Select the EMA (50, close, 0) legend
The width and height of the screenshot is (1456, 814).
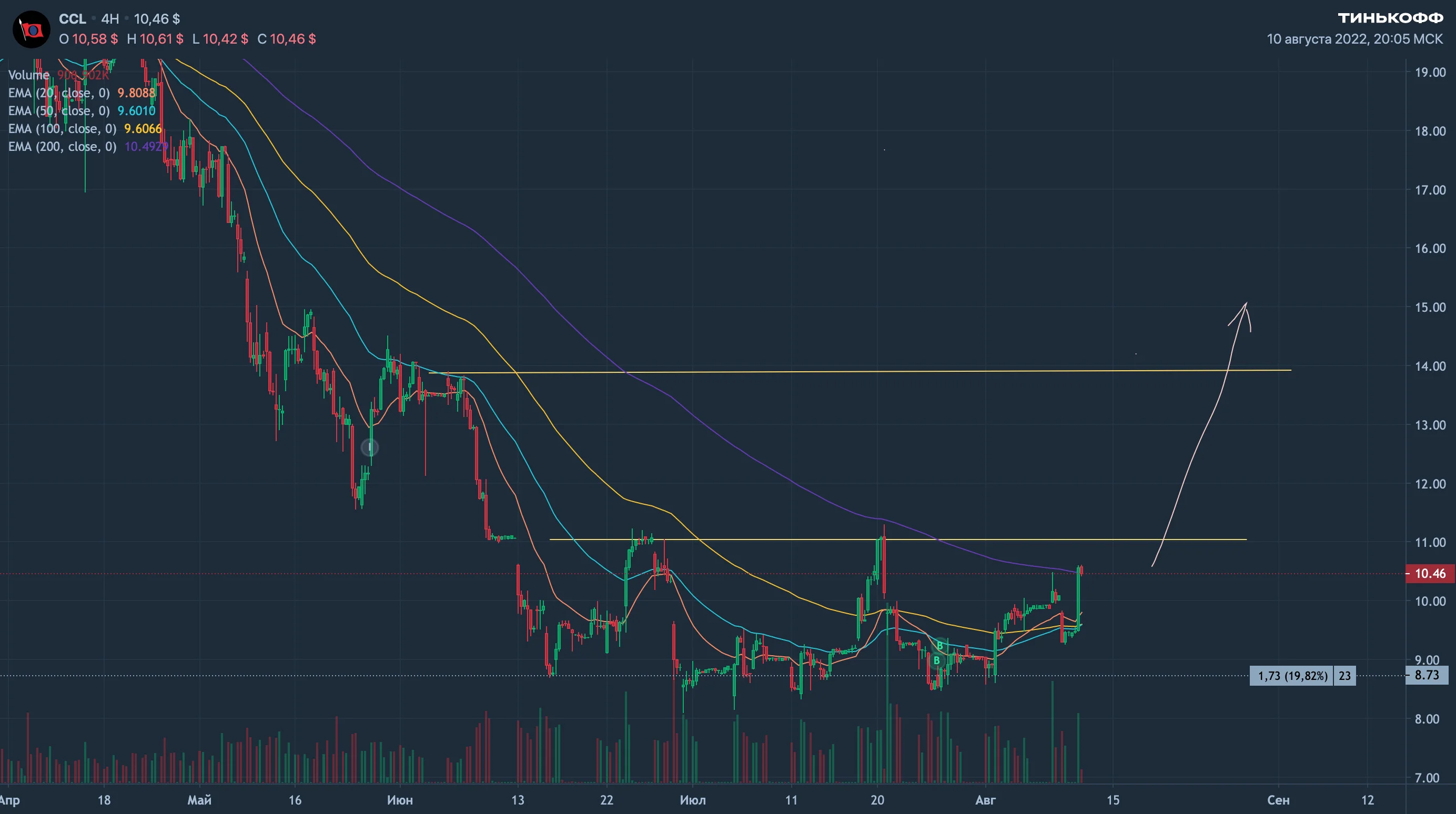[x=82, y=111]
